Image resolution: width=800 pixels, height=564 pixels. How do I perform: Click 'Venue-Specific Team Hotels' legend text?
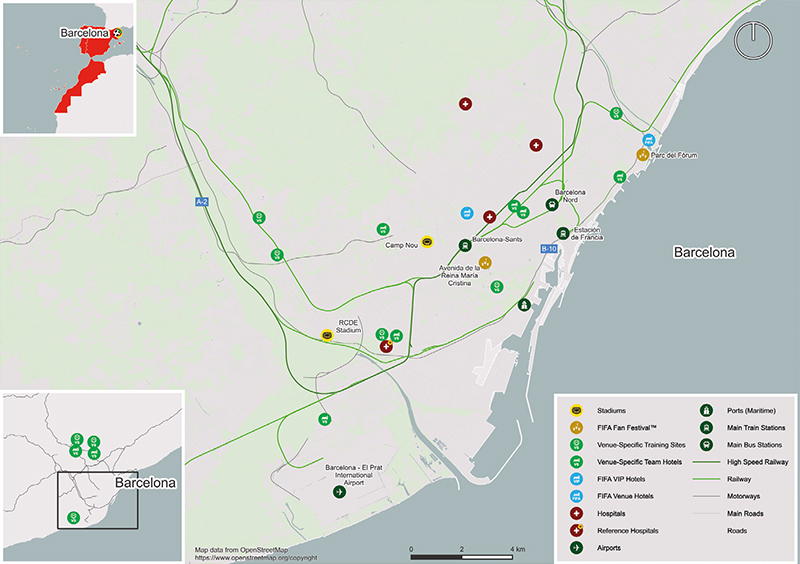point(639,462)
